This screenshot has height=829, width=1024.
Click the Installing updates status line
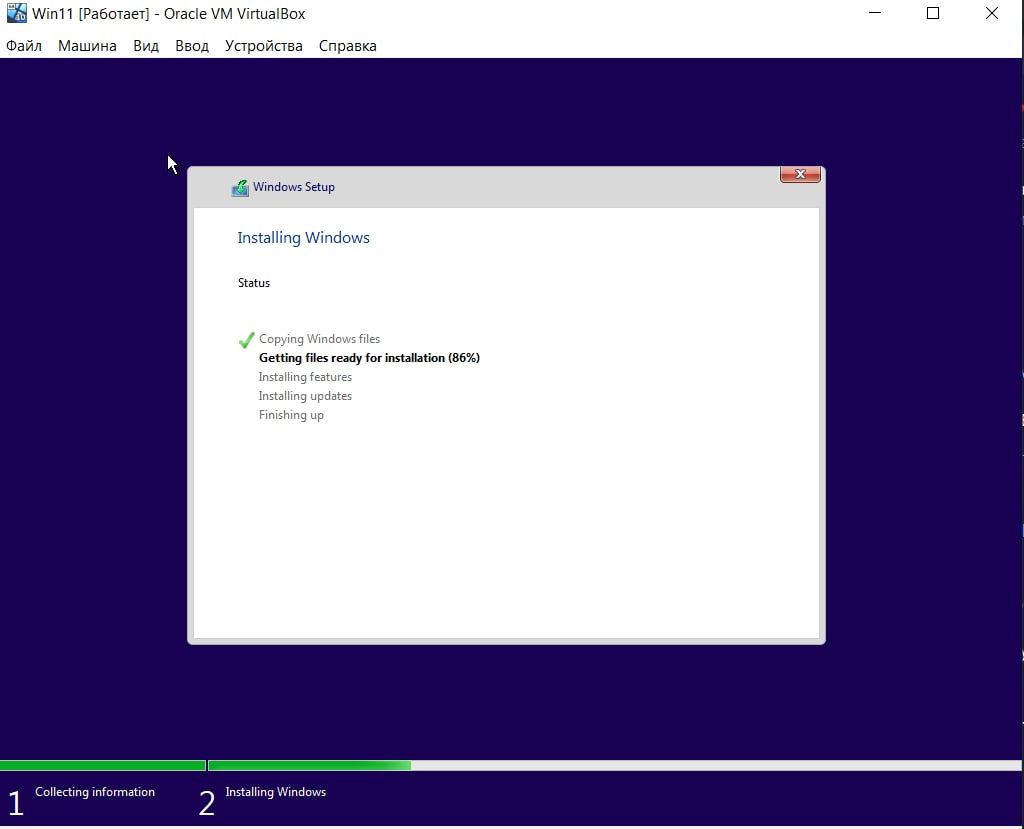click(x=305, y=396)
